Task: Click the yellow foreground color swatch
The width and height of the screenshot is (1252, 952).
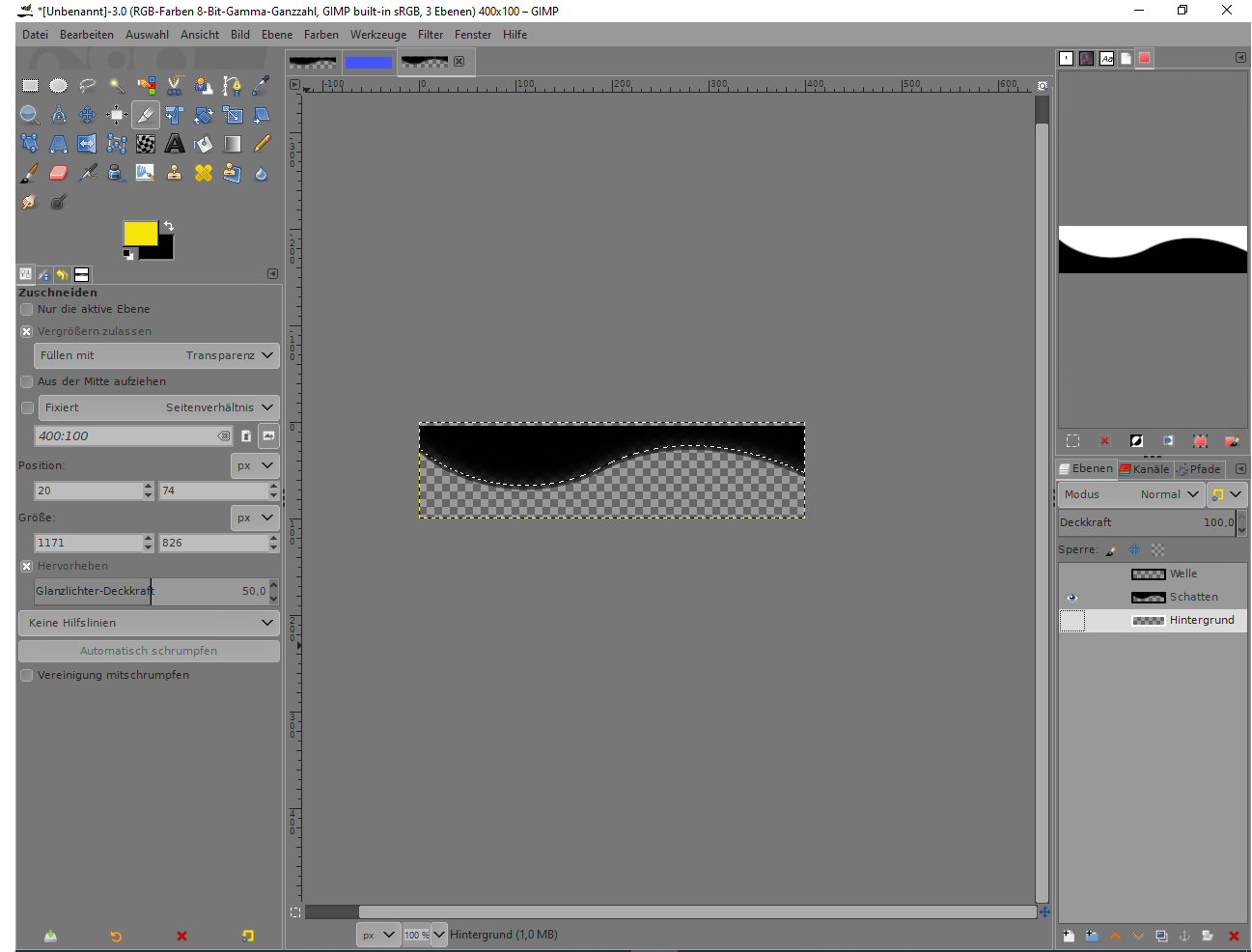Action: click(138, 233)
